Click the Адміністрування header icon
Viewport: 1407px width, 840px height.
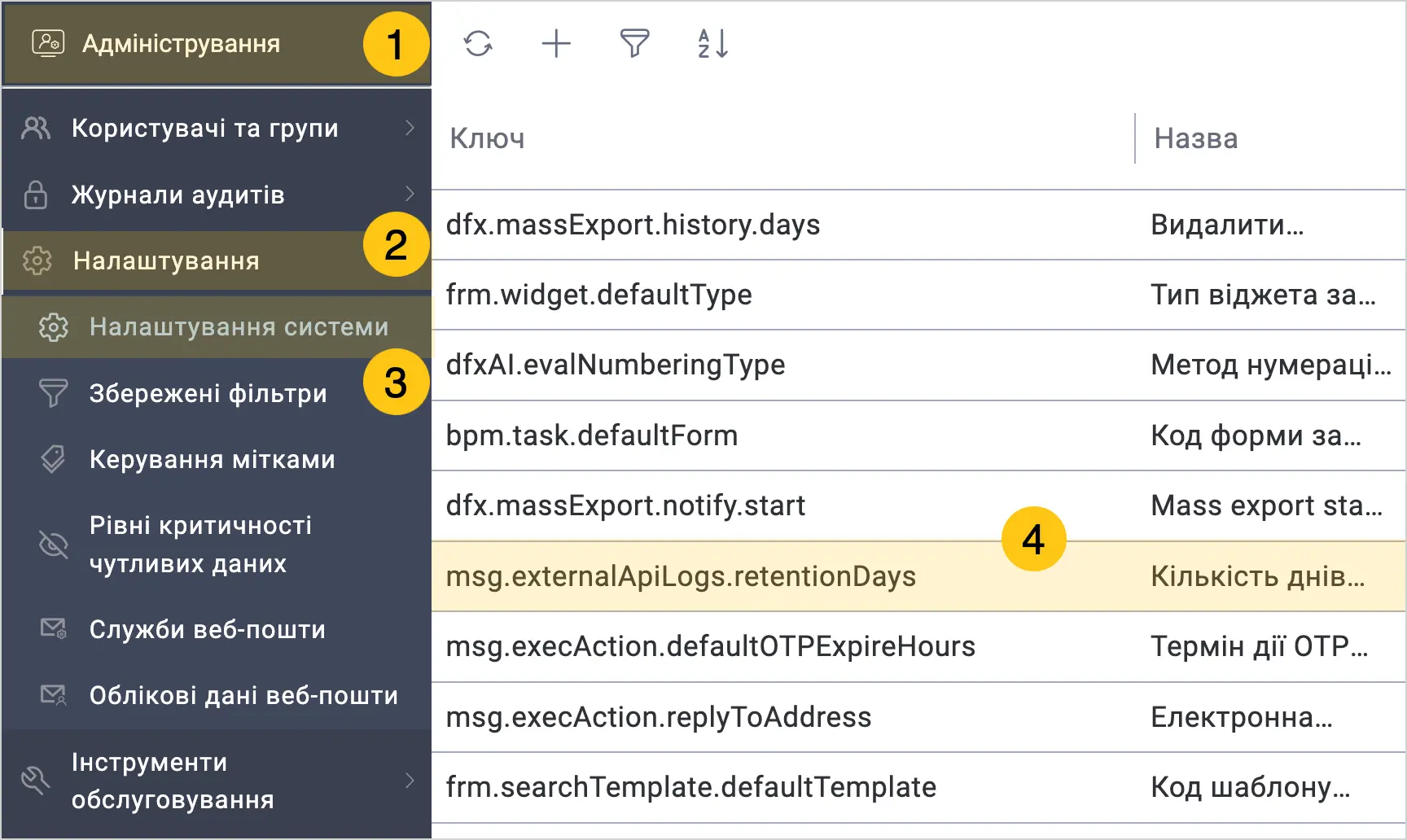(48, 43)
